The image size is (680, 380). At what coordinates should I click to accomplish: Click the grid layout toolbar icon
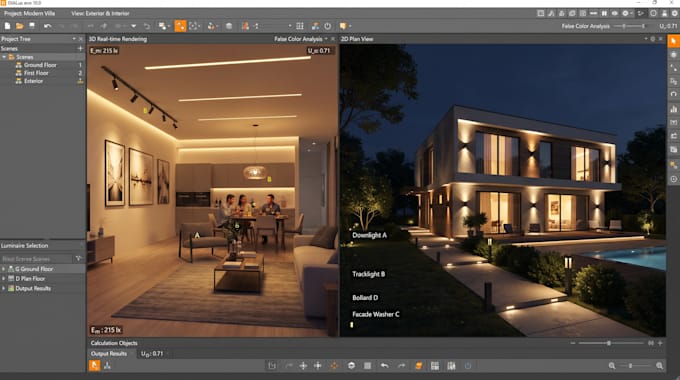[x=300, y=26]
